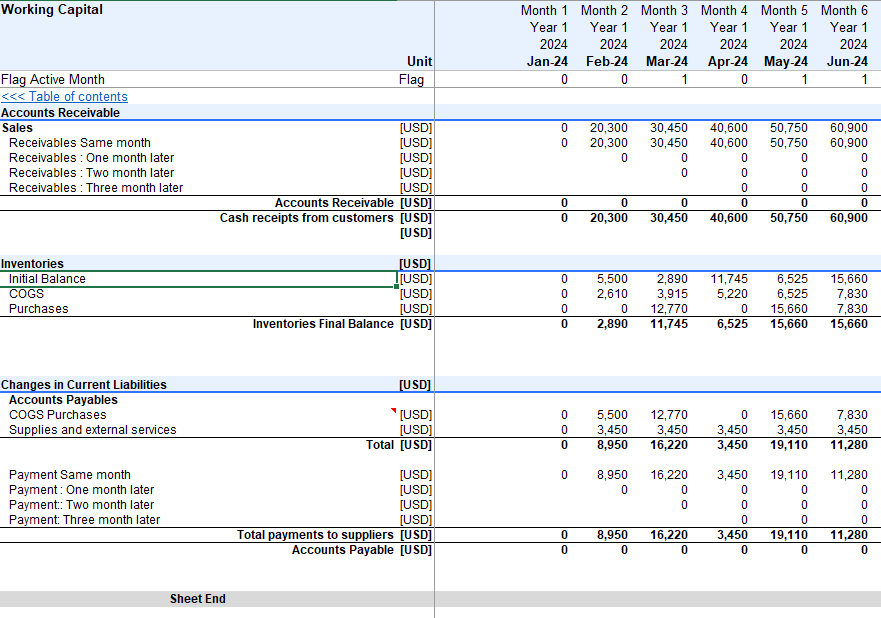
Task: Click the fill handle of the selected Initial Balance cell
Action: 397,286
